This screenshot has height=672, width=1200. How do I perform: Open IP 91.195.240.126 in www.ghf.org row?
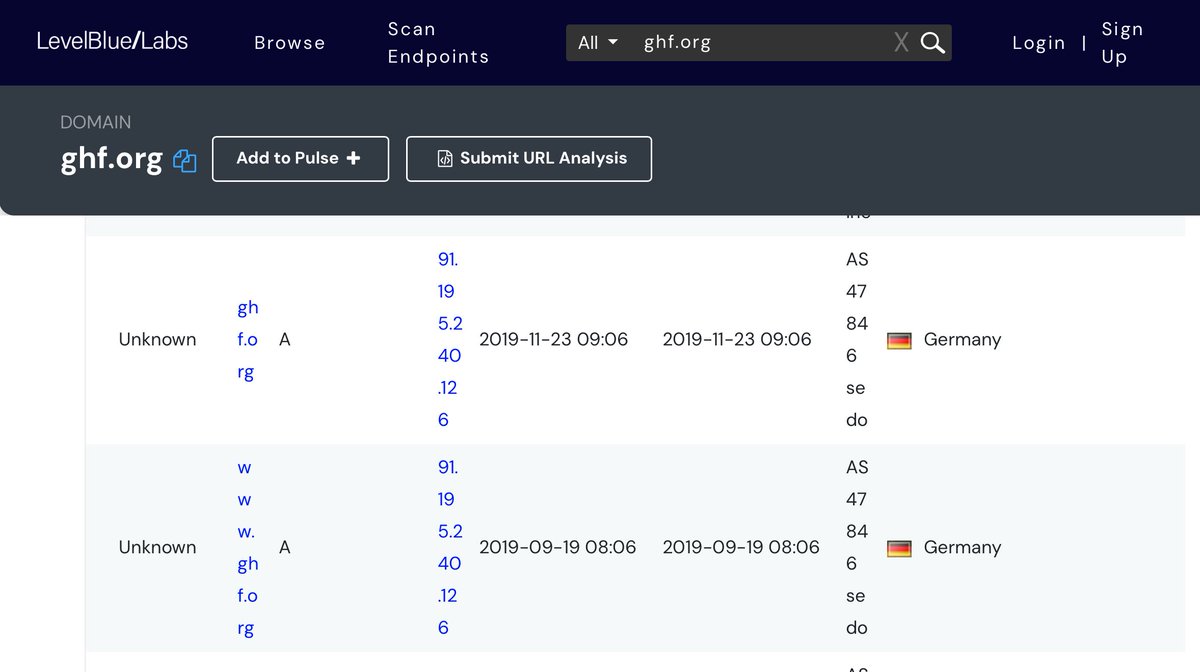(448, 548)
